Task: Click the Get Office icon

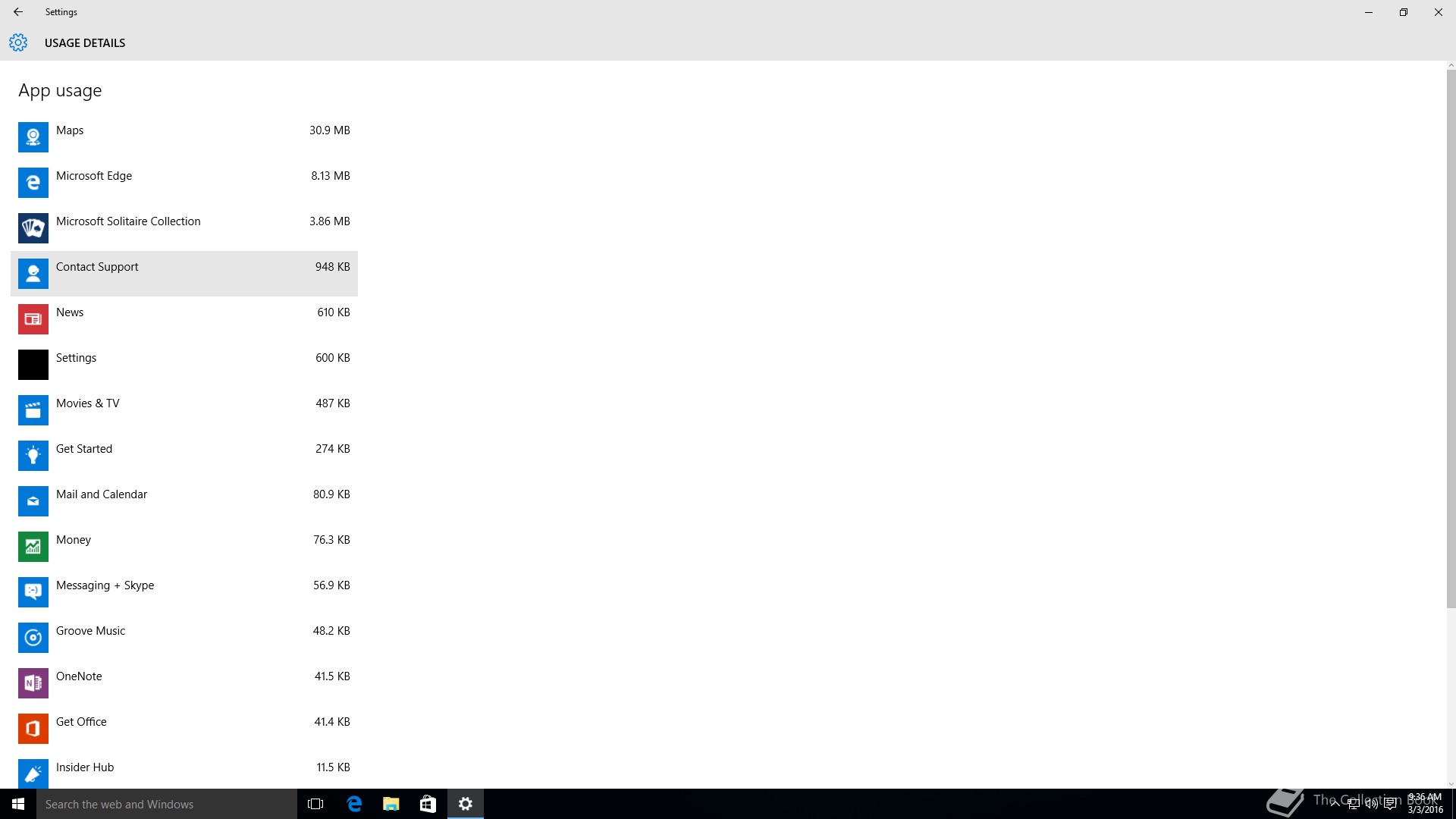Action: [33, 729]
